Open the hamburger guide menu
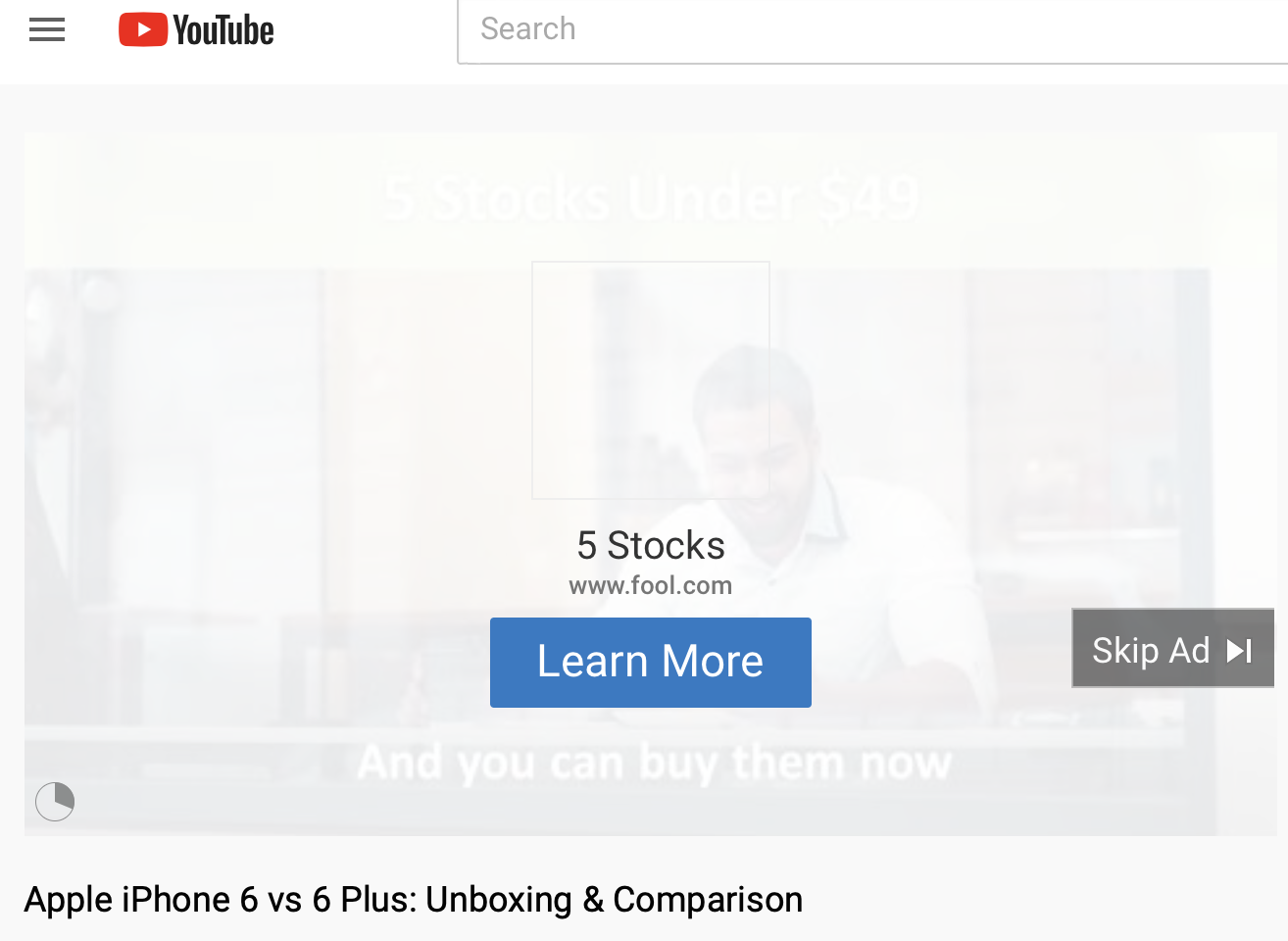This screenshot has width=1288, height=941. point(47,30)
